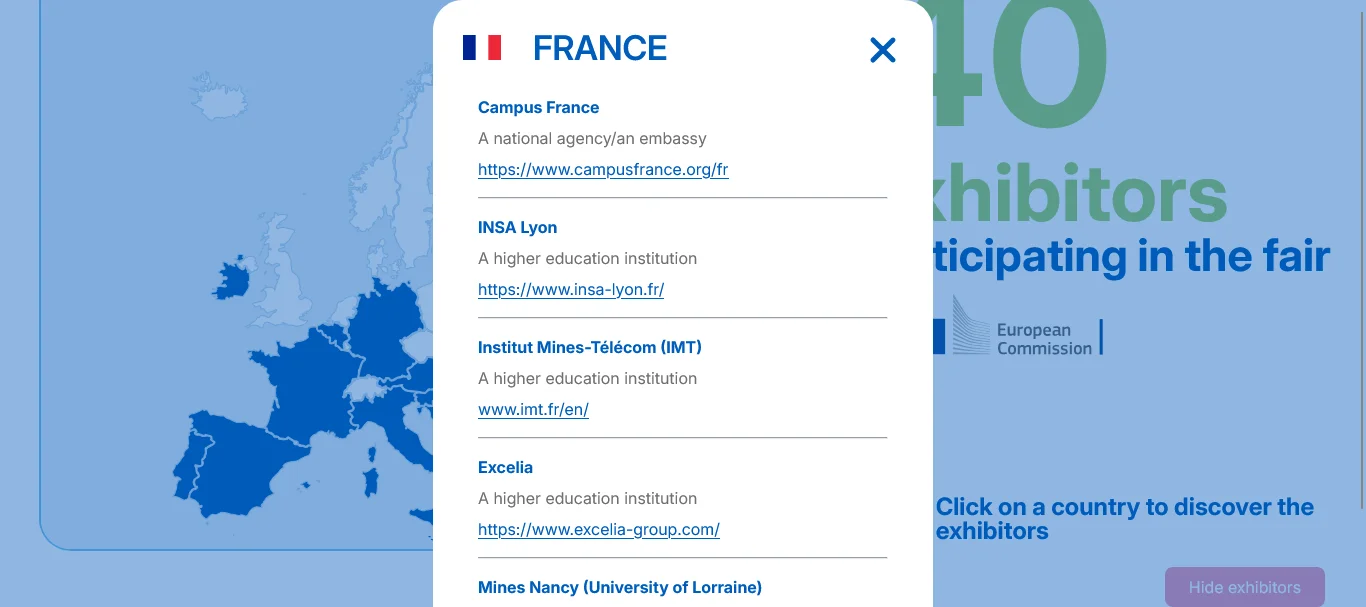Open the Campus France website link
The image size is (1366, 607).
[x=603, y=169]
